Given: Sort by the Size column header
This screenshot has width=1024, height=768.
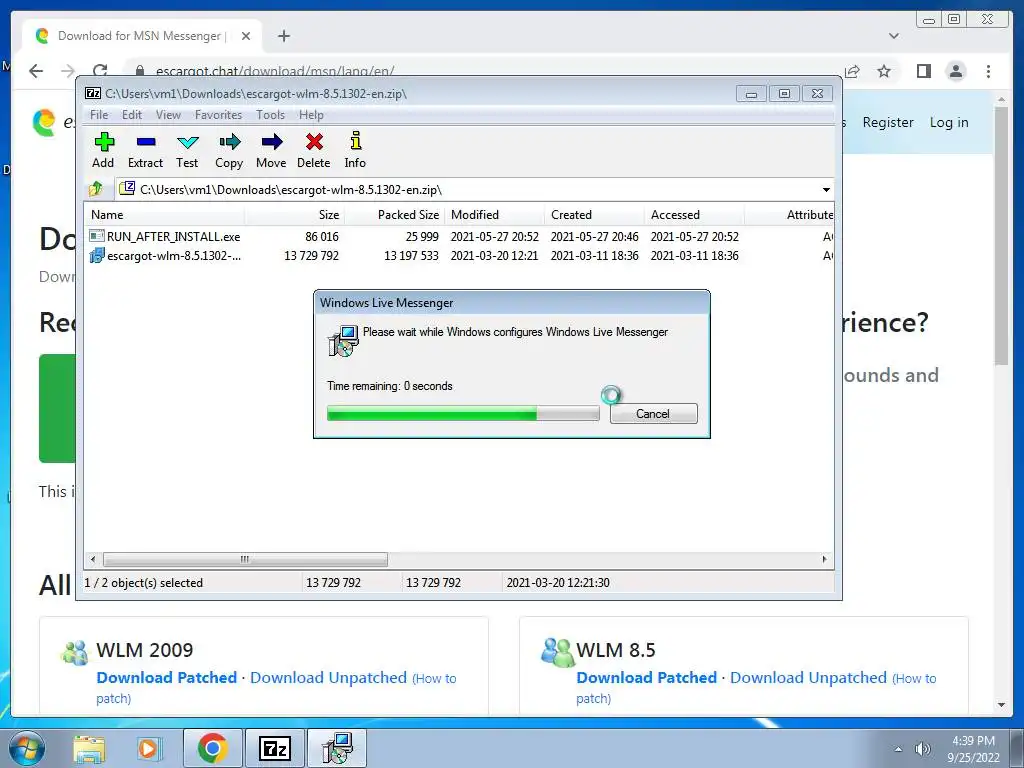Looking at the screenshot, I should point(295,215).
